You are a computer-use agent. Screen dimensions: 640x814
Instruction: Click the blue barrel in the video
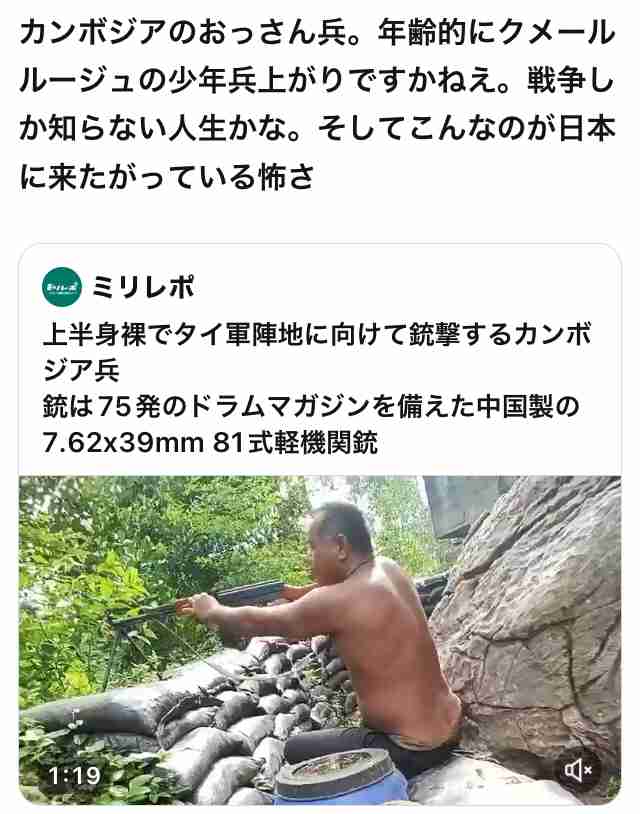[340, 779]
